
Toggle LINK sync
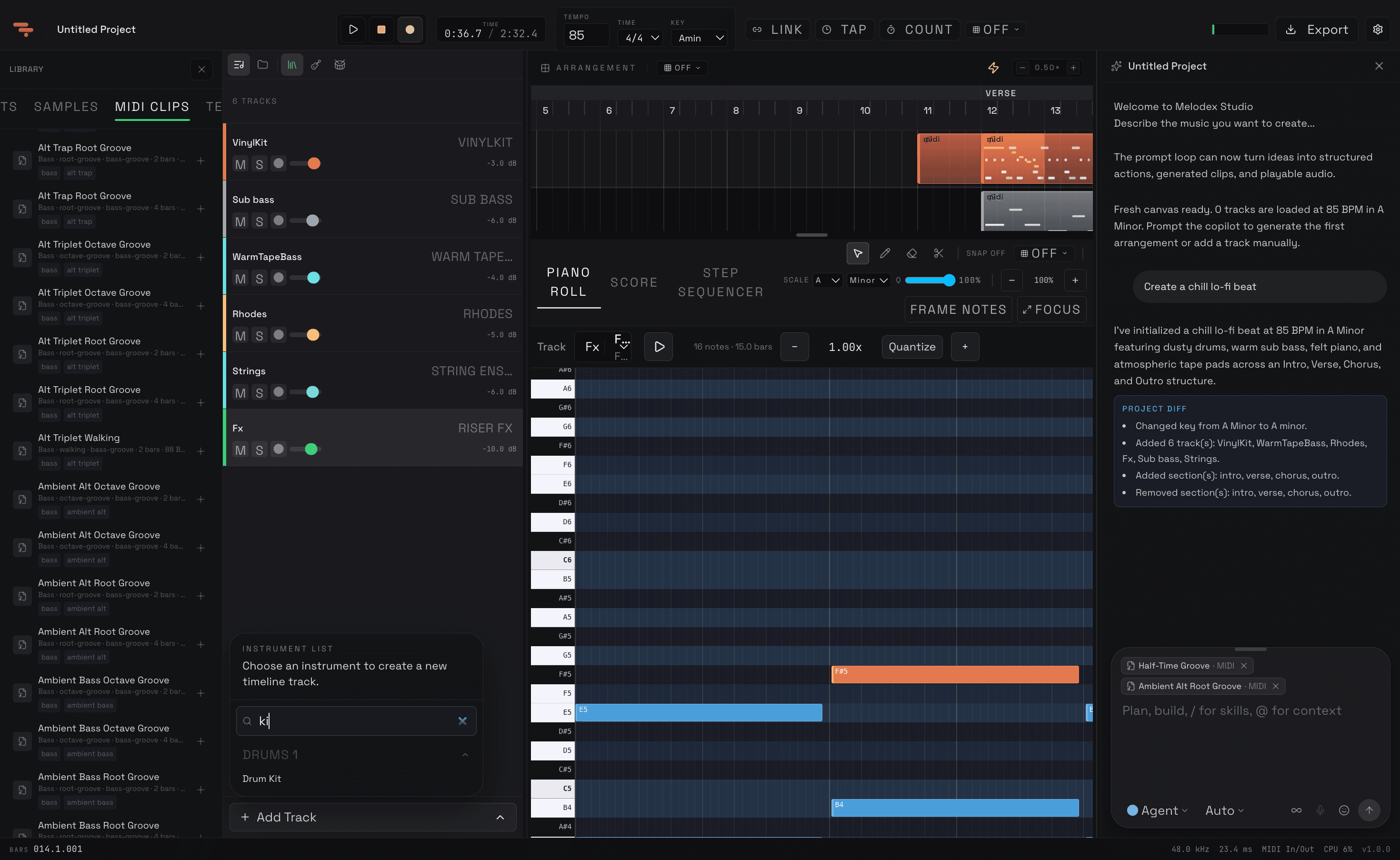777,30
